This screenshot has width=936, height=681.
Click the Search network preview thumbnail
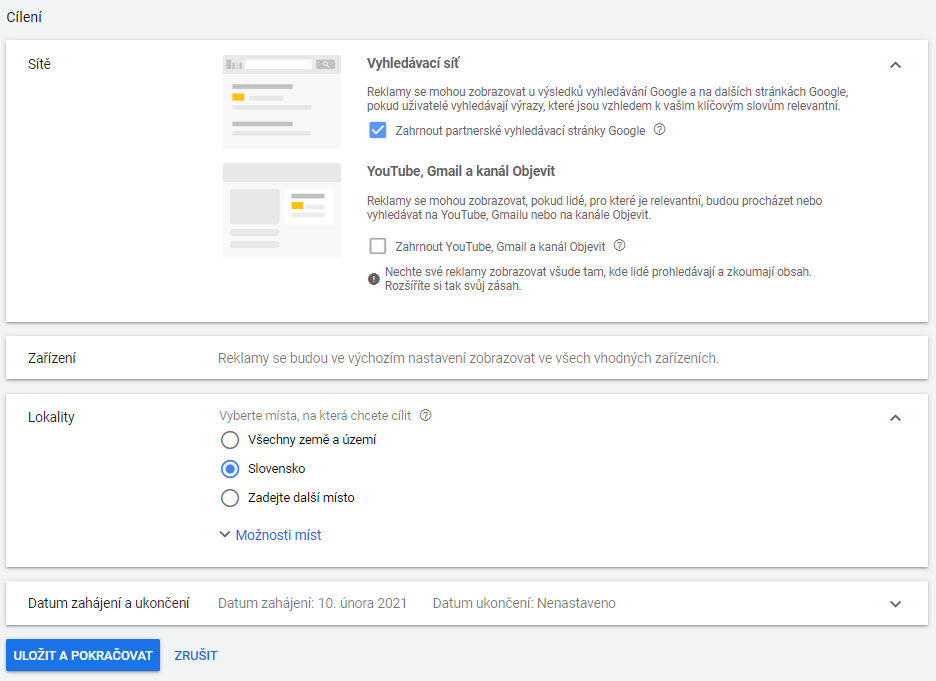pyautogui.click(x=282, y=101)
